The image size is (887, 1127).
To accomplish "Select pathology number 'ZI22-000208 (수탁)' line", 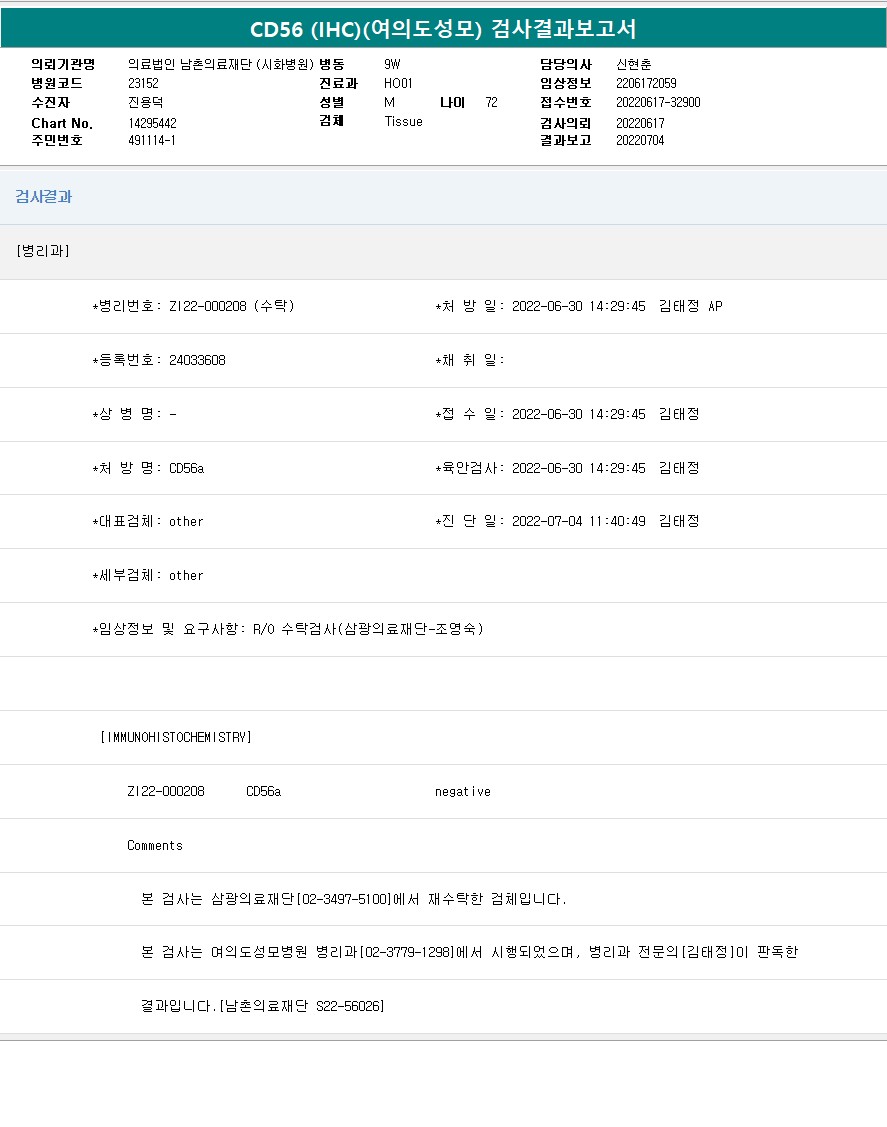I will tap(193, 306).
